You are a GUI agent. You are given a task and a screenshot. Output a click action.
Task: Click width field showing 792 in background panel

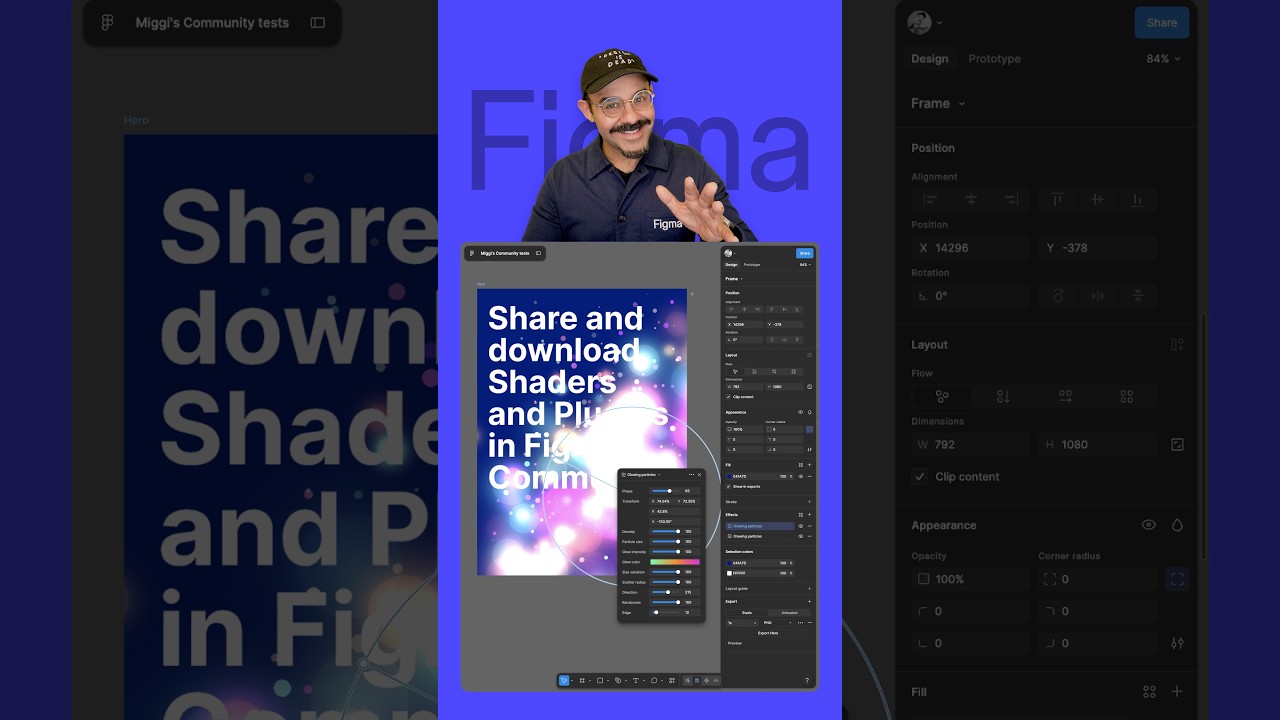pos(970,444)
